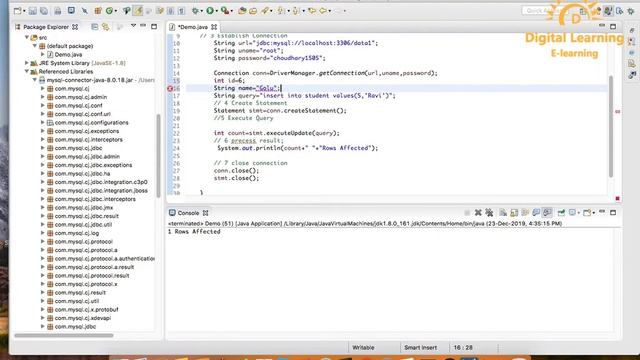Toggle Show Console on Standard Error
Viewport: 640px width, 360px height.
point(547,213)
